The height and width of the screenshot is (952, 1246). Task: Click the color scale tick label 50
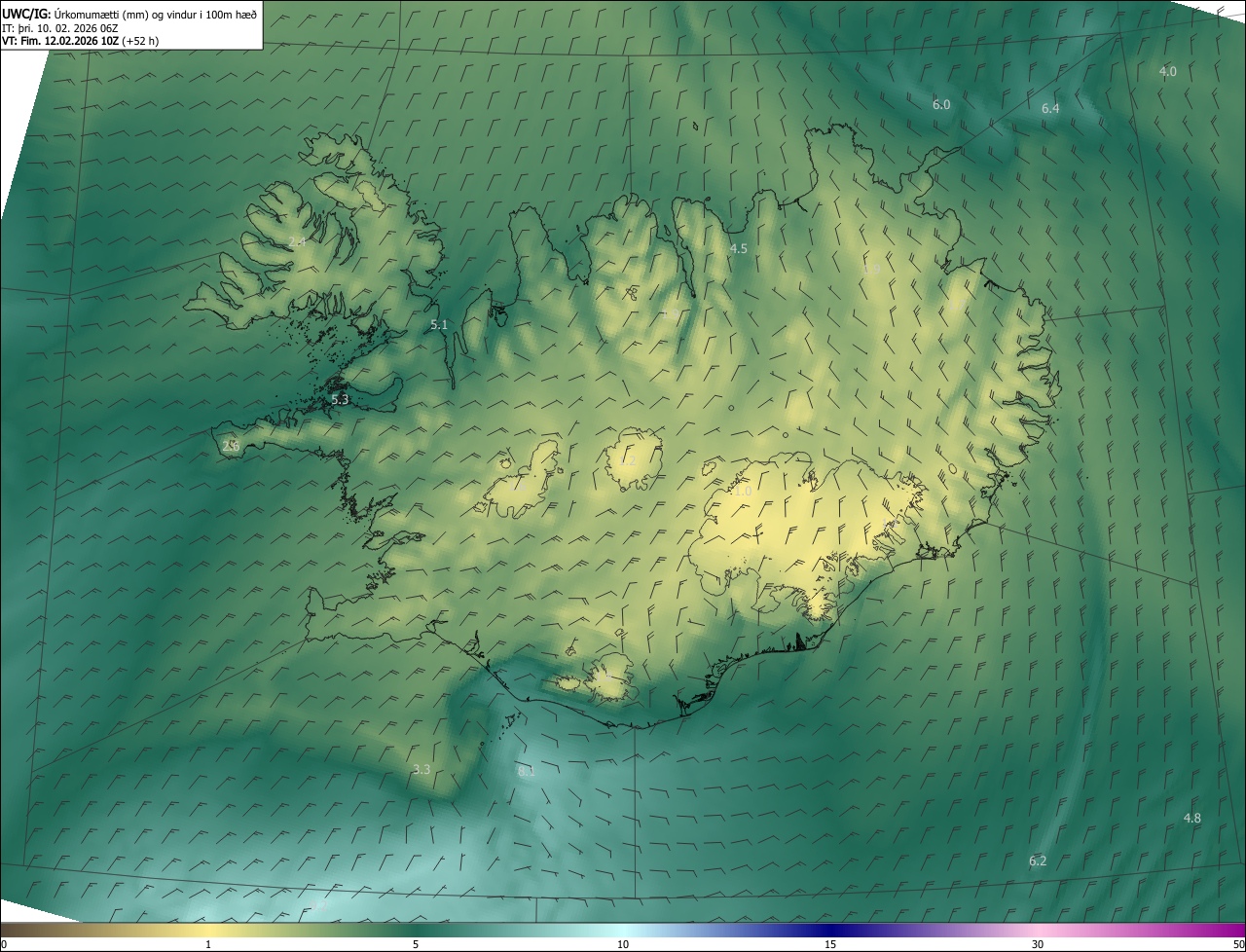1238,944
